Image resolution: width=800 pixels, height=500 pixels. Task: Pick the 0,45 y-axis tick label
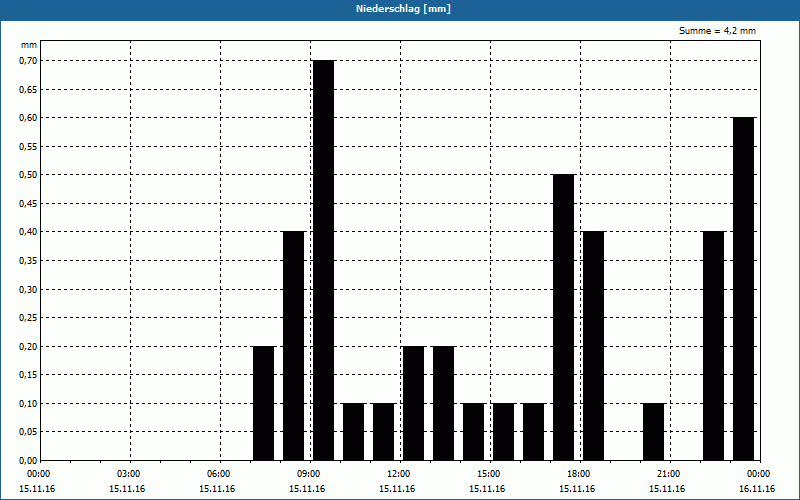29,204
